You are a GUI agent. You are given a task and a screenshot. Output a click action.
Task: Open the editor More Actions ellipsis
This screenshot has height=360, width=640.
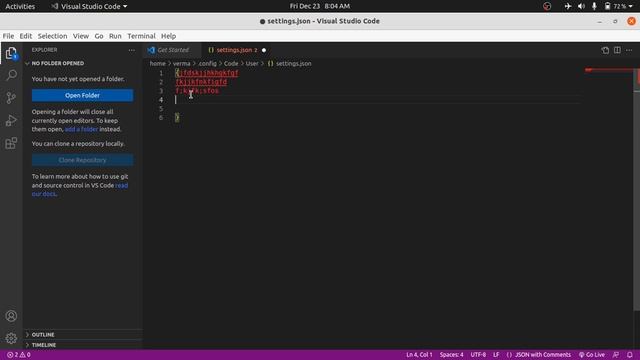(x=629, y=50)
